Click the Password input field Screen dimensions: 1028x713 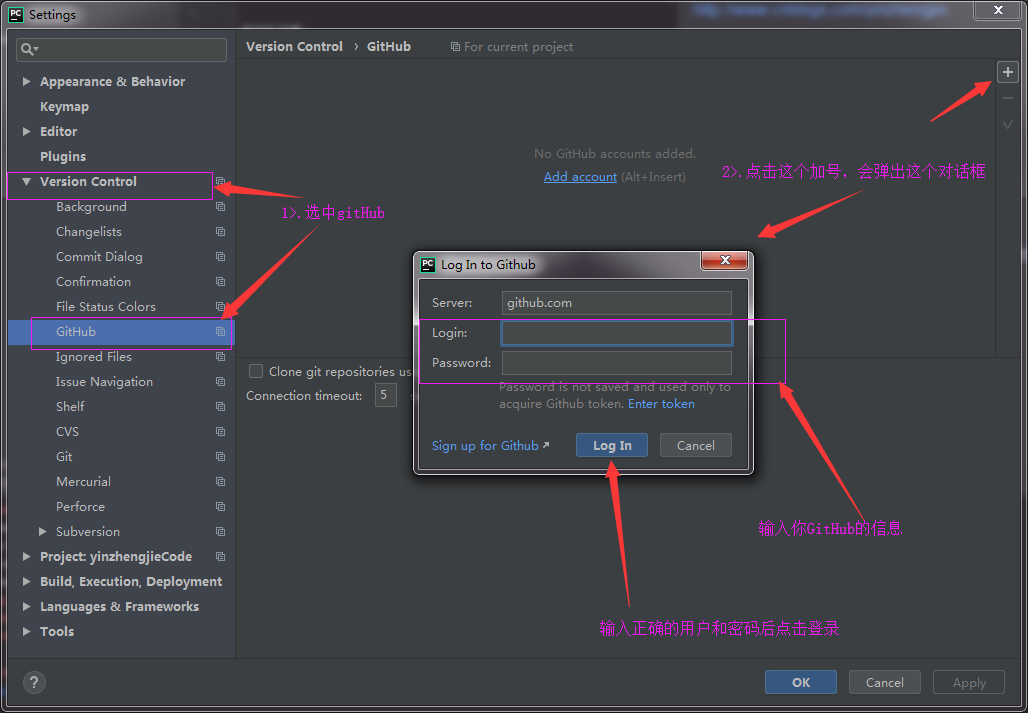click(x=617, y=362)
